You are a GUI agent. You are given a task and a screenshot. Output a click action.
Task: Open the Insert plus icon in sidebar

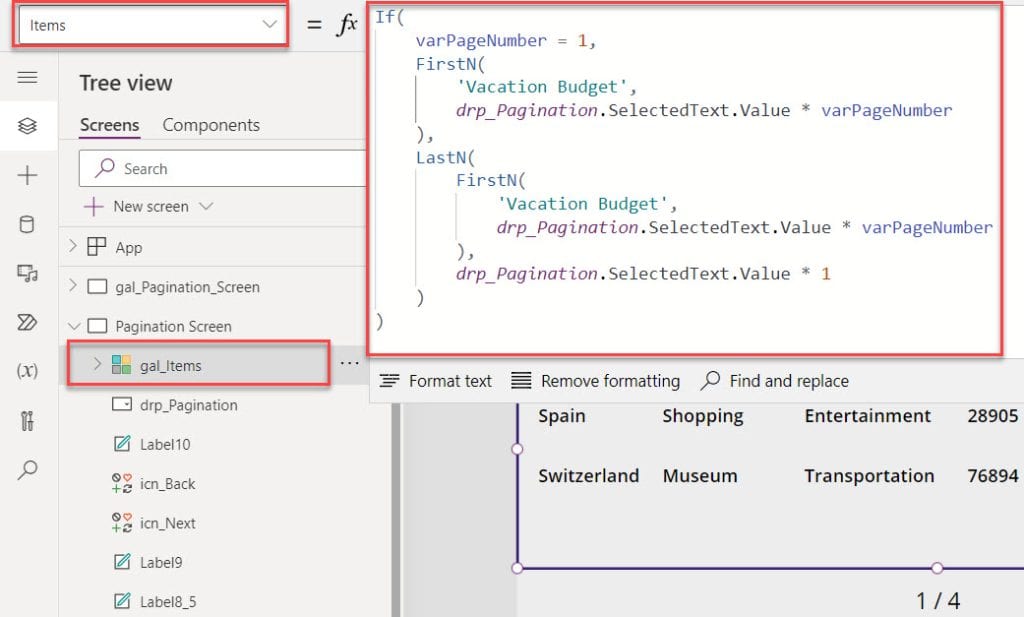[x=27, y=175]
